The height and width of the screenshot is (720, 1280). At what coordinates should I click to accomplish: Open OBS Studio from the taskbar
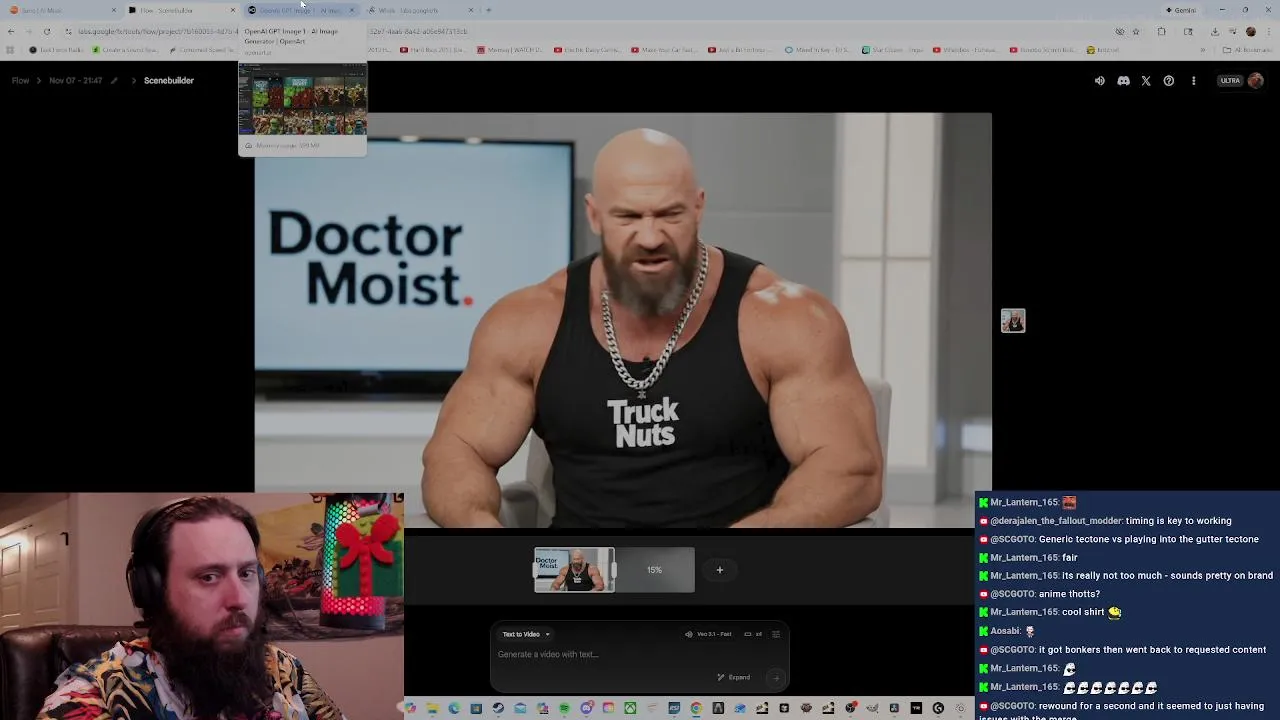(849, 708)
